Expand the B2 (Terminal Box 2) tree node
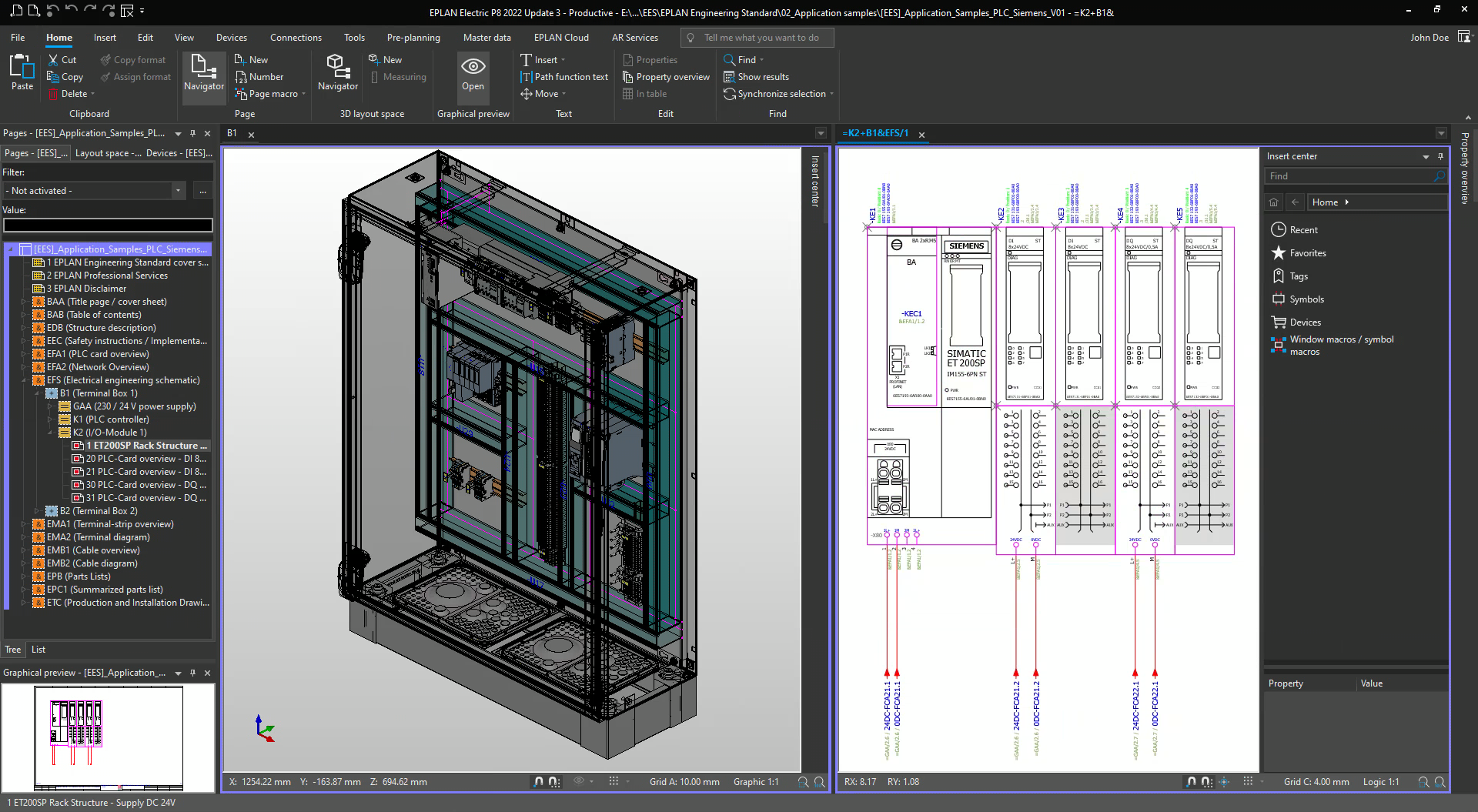The height and width of the screenshot is (812, 1478). (37, 511)
